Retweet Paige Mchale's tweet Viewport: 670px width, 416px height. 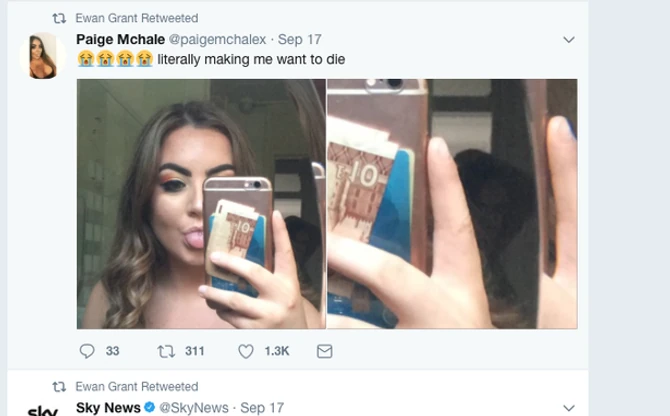[x=166, y=351]
